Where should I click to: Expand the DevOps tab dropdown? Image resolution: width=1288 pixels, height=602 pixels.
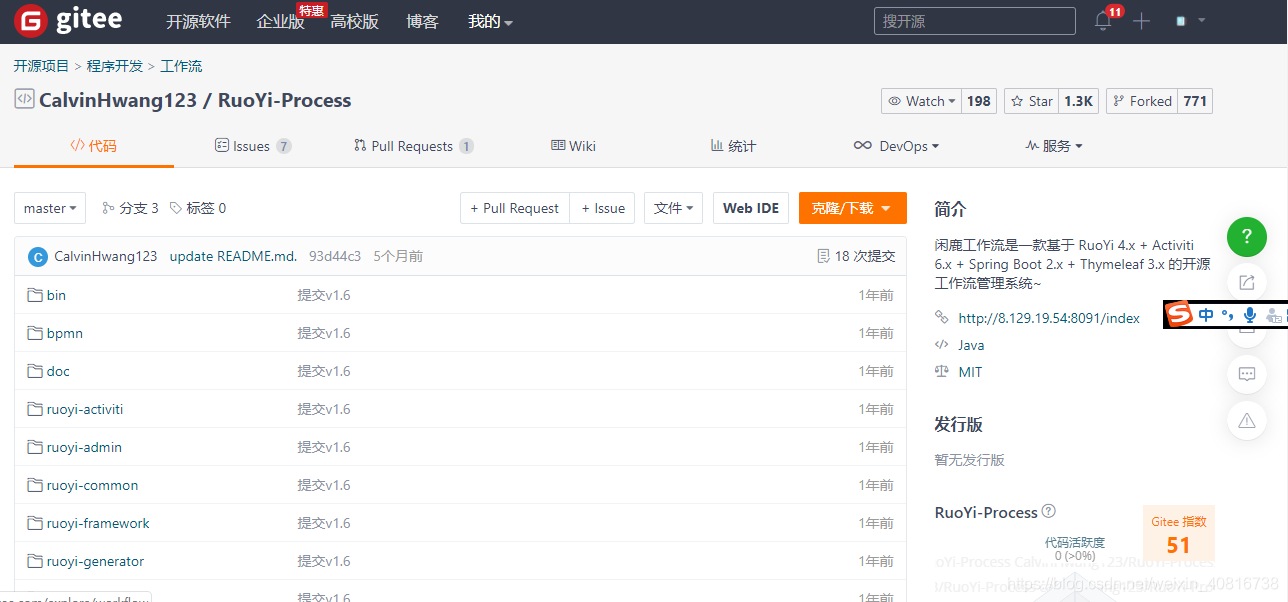pyautogui.click(x=896, y=146)
